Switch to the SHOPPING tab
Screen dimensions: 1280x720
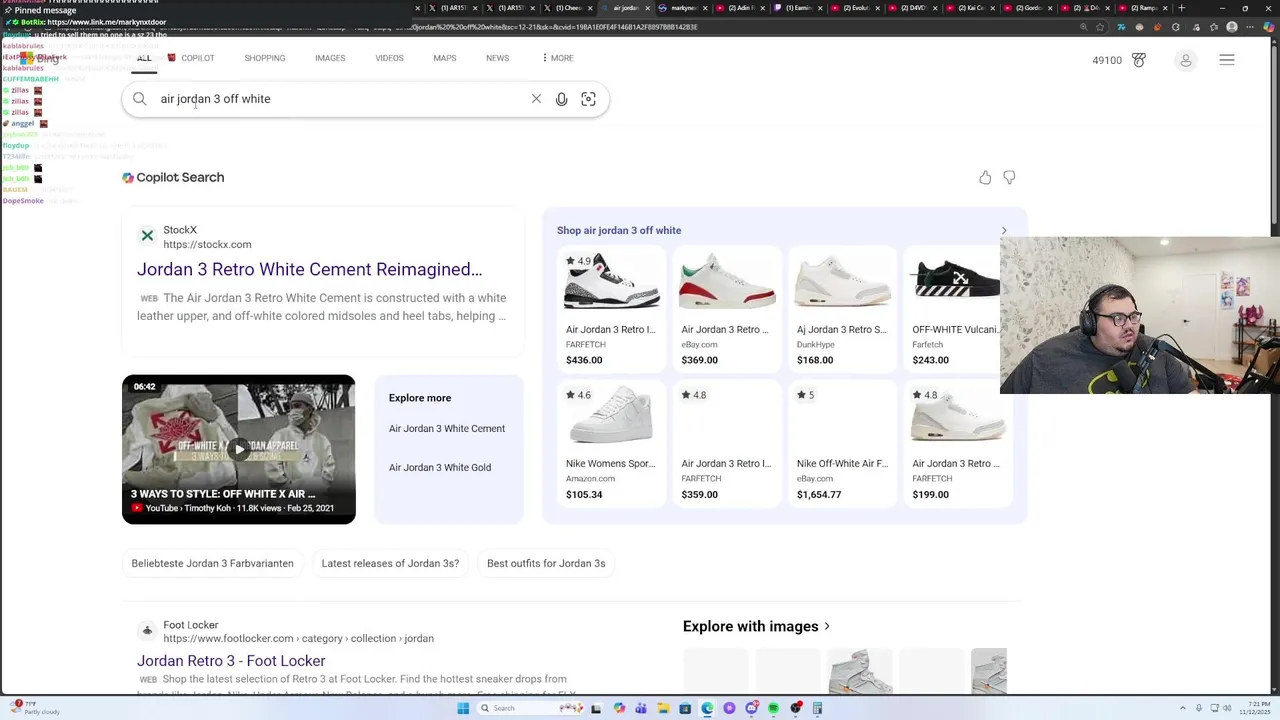[x=265, y=58]
